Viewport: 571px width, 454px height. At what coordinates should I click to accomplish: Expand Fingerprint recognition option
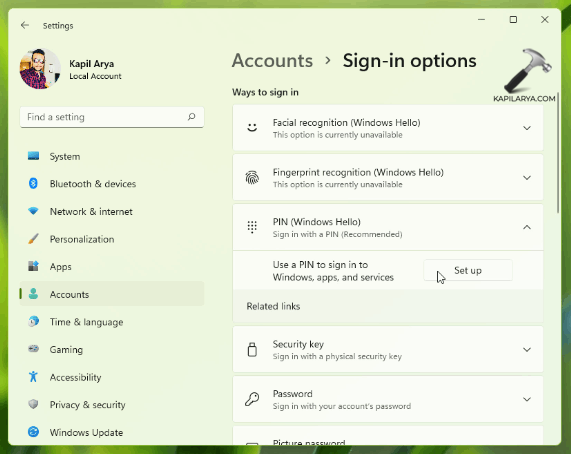click(x=388, y=178)
